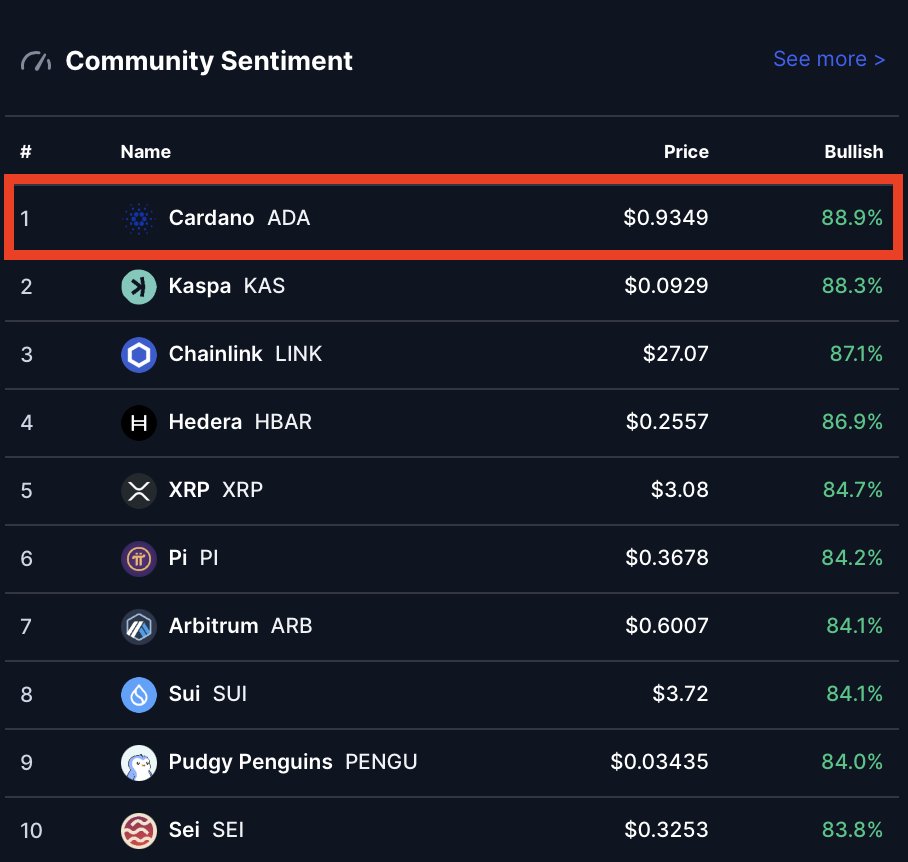Click the $0.3678 Pi price
The width and height of the screenshot is (908, 862).
coord(667,557)
